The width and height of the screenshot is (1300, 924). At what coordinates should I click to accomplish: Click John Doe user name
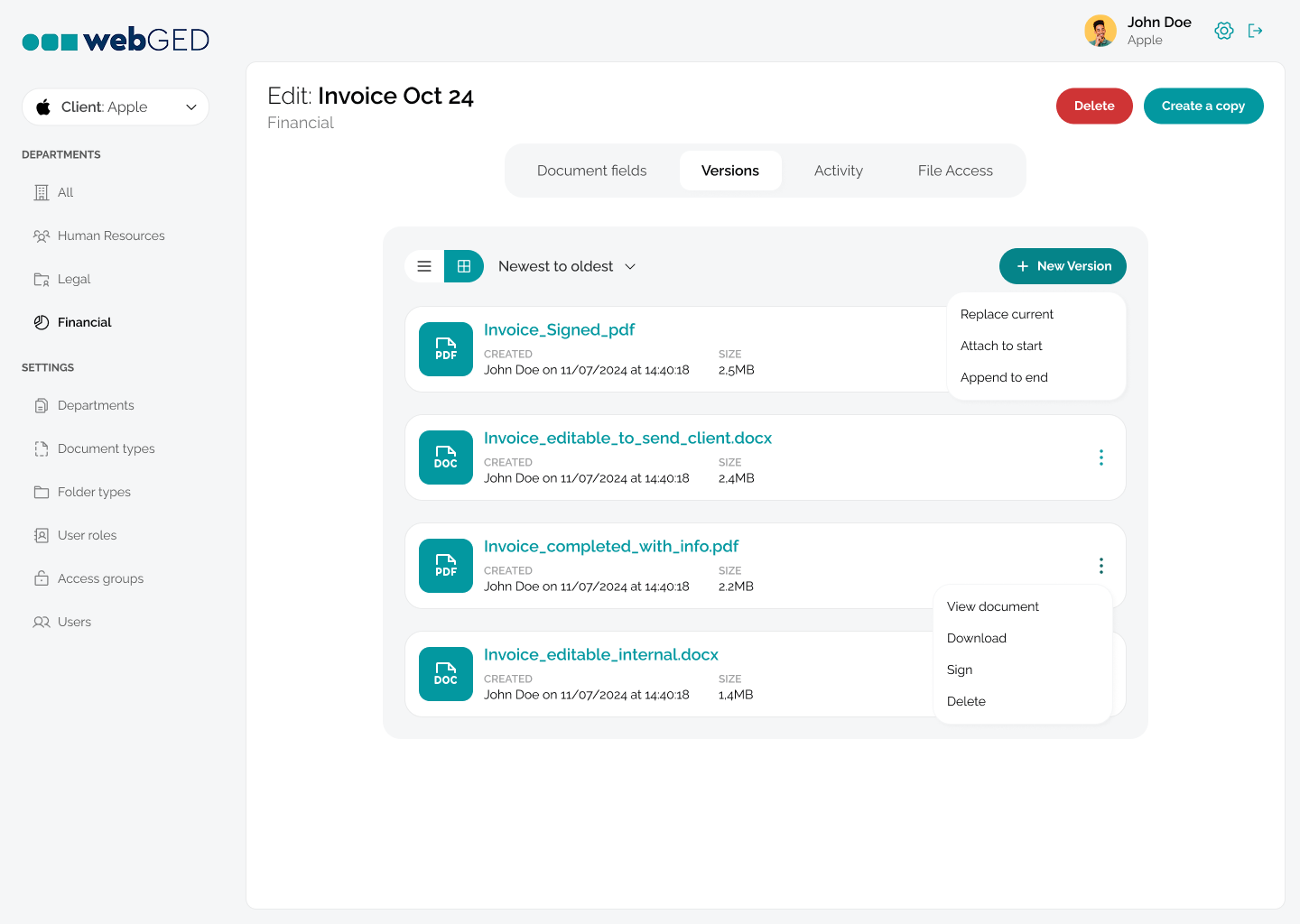coord(1159,22)
